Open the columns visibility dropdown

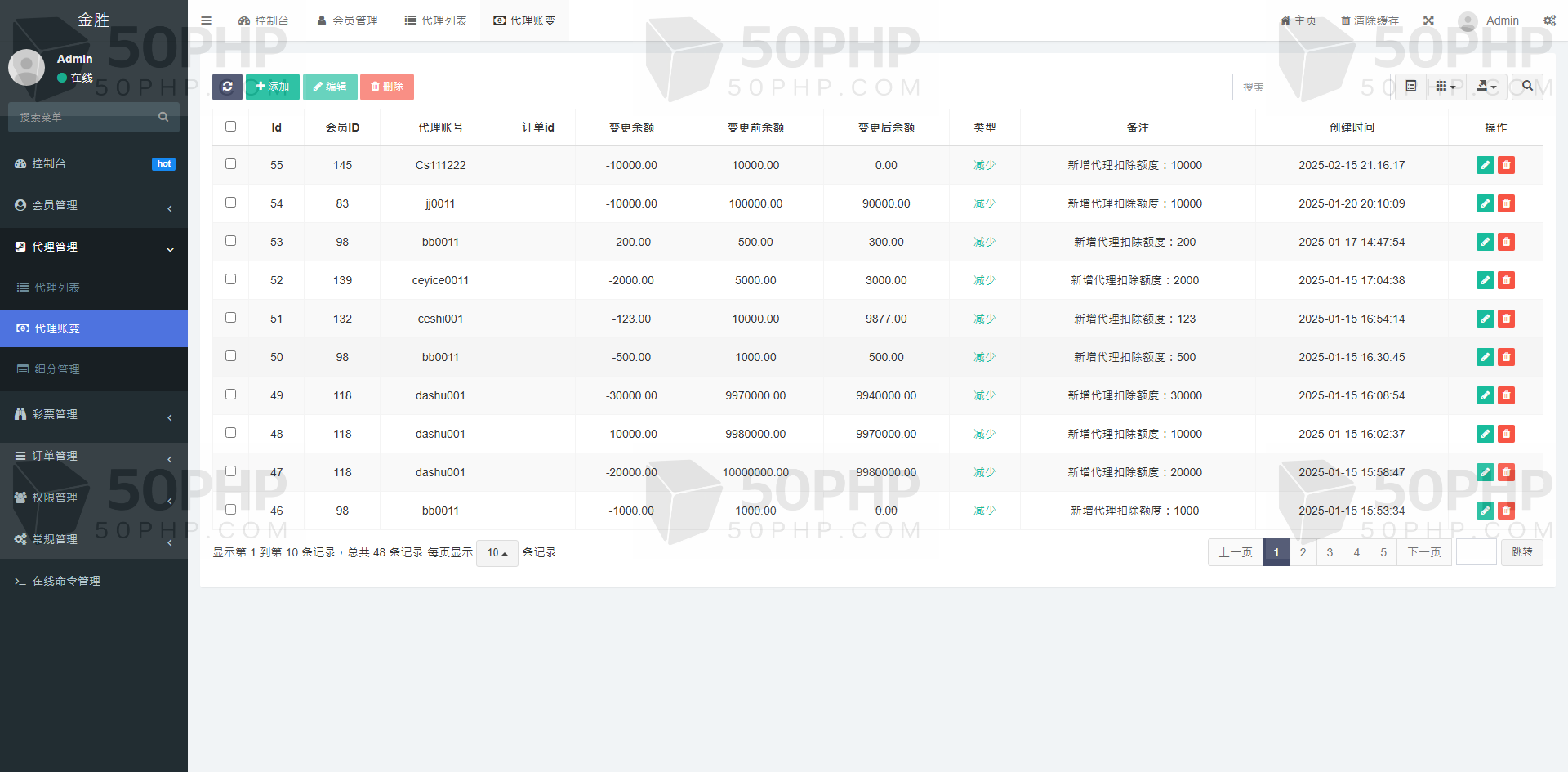tap(1445, 87)
